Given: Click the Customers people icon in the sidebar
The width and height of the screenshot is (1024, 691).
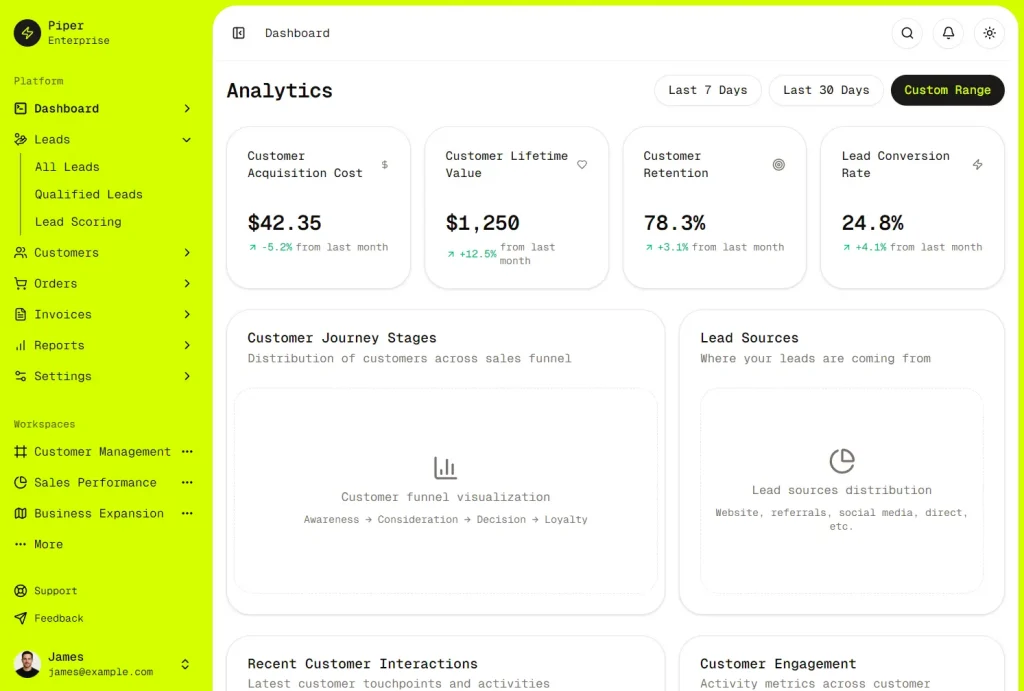Looking at the screenshot, I should (20, 253).
